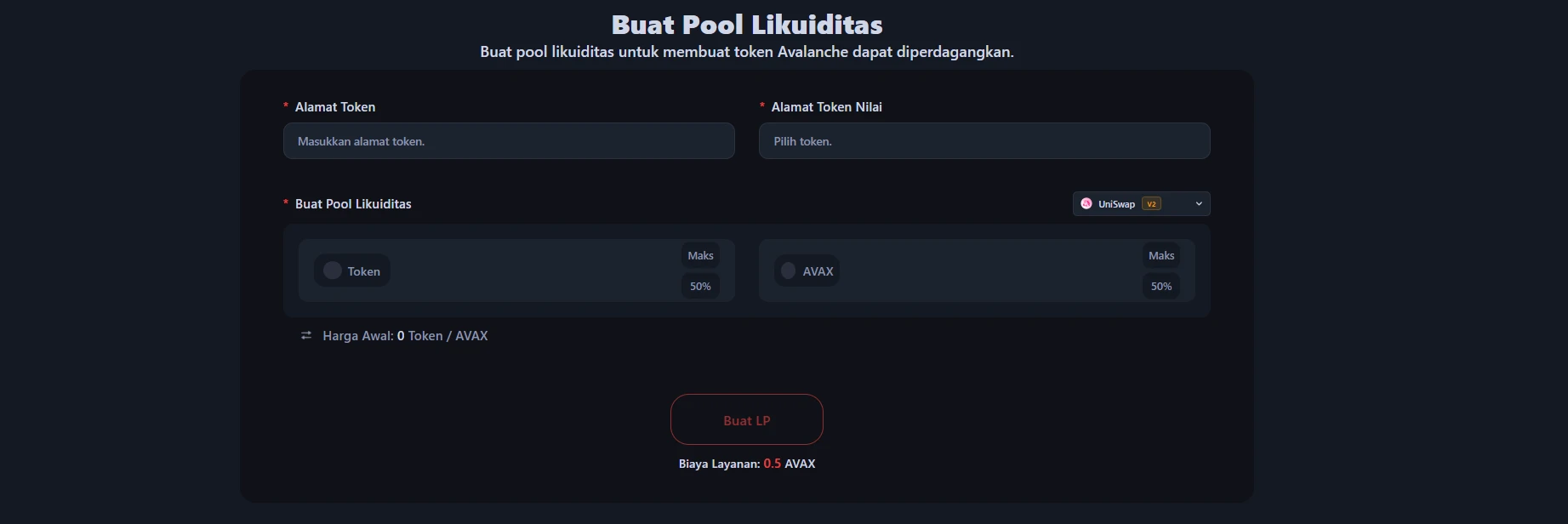Click the Buat LP button
The image size is (1568, 524).
click(x=746, y=419)
